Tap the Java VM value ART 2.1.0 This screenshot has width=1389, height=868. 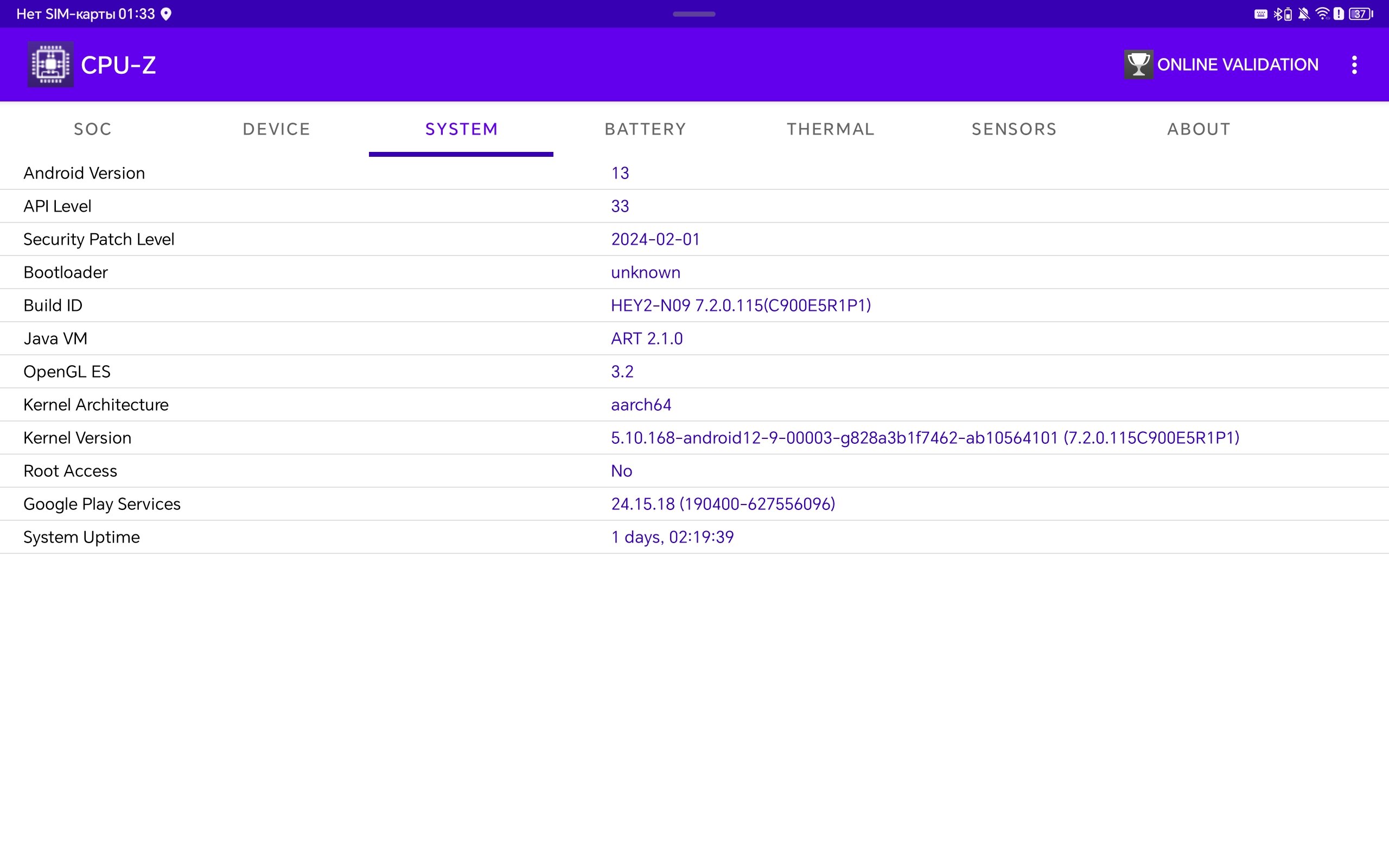pos(647,339)
